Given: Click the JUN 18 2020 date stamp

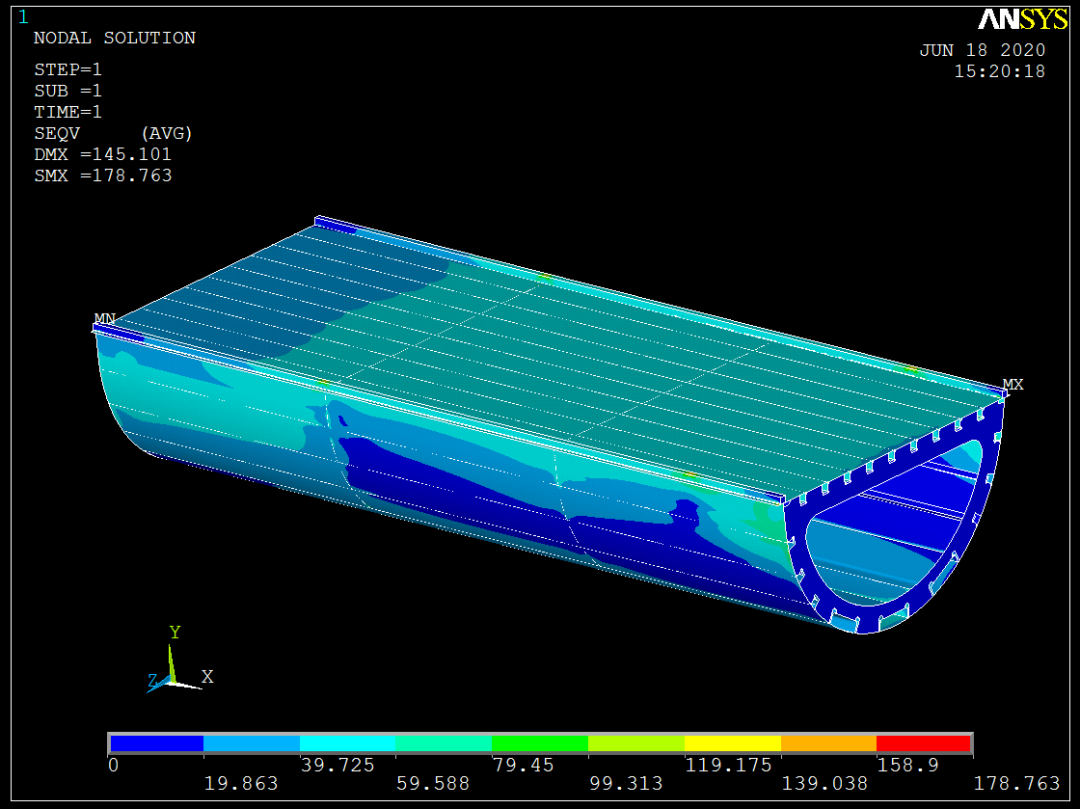Looking at the screenshot, I should pyautogui.click(x=982, y=50).
